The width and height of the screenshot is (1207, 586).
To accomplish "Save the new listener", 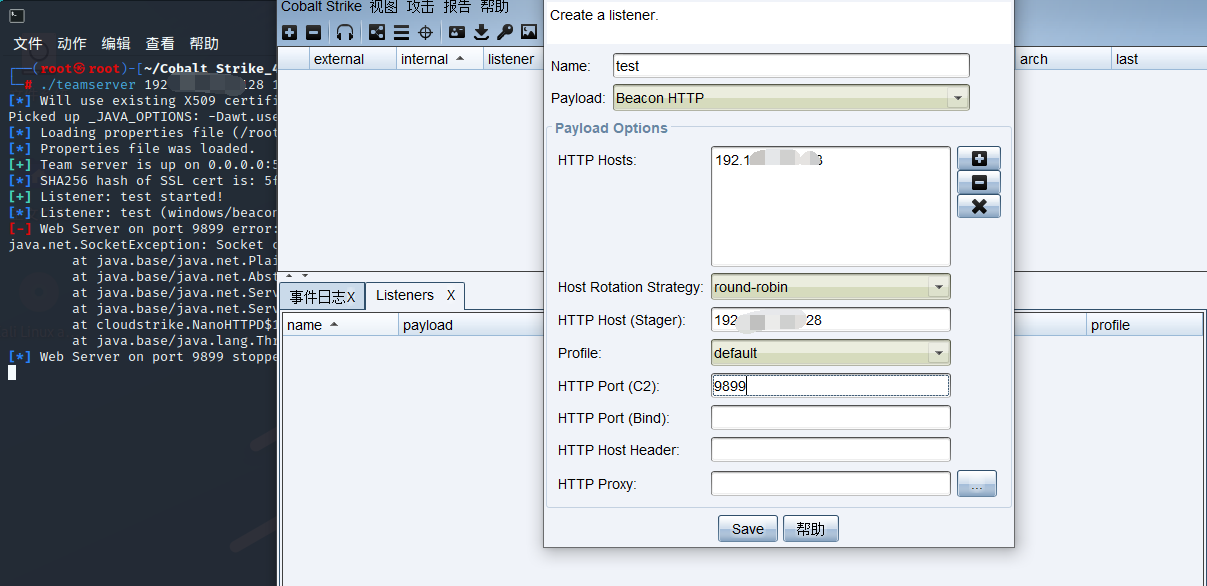I will point(748,529).
